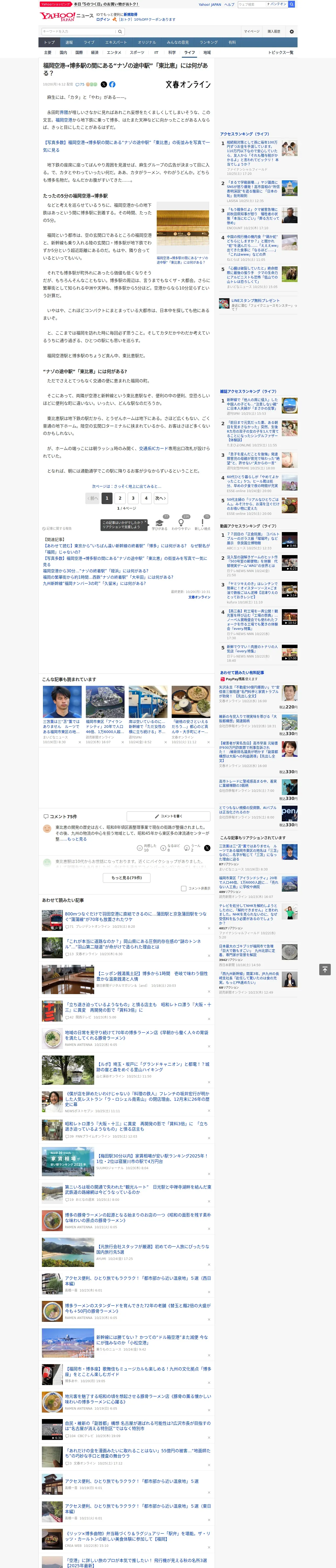The image size is (336, 1568).
Task: Open the 交通系ICカード text link
Action: [154, 449]
